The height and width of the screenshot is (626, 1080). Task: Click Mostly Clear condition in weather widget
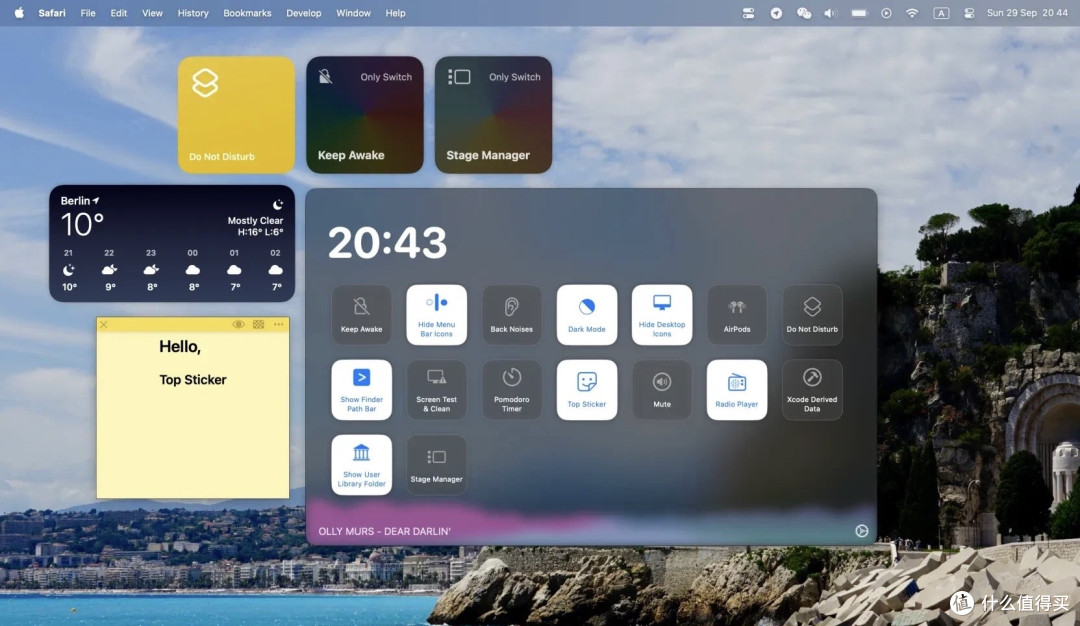tap(256, 221)
